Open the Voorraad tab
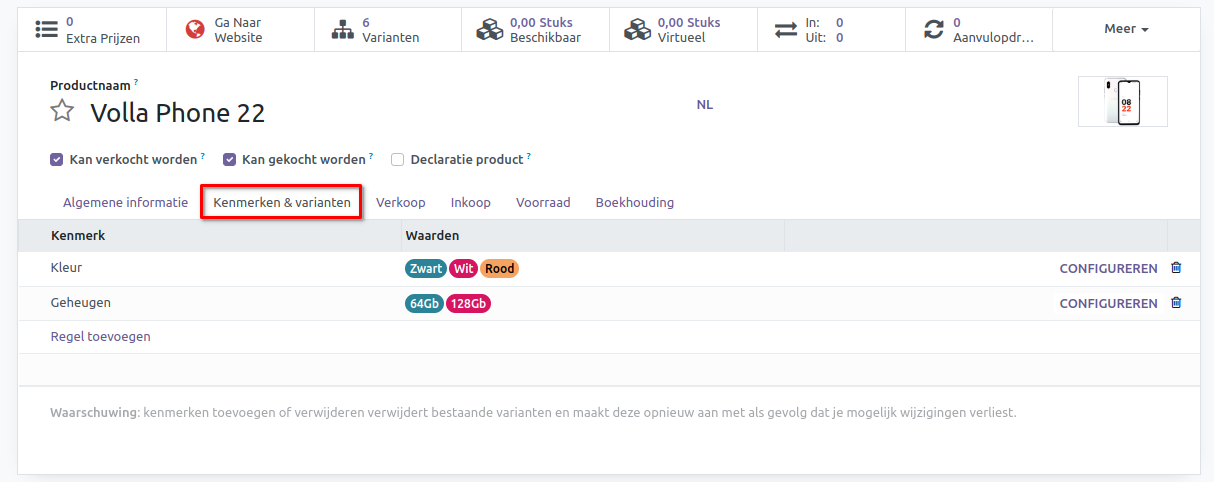Screen dimensions: 1214x482 (543, 202)
